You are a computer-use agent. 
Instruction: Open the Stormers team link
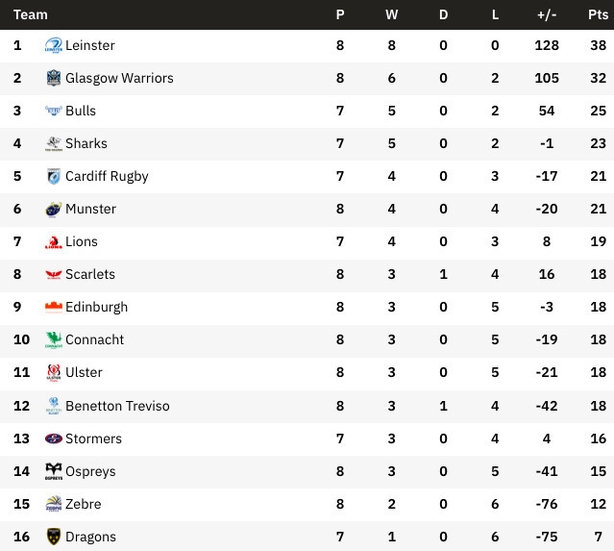click(x=94, y=439)
